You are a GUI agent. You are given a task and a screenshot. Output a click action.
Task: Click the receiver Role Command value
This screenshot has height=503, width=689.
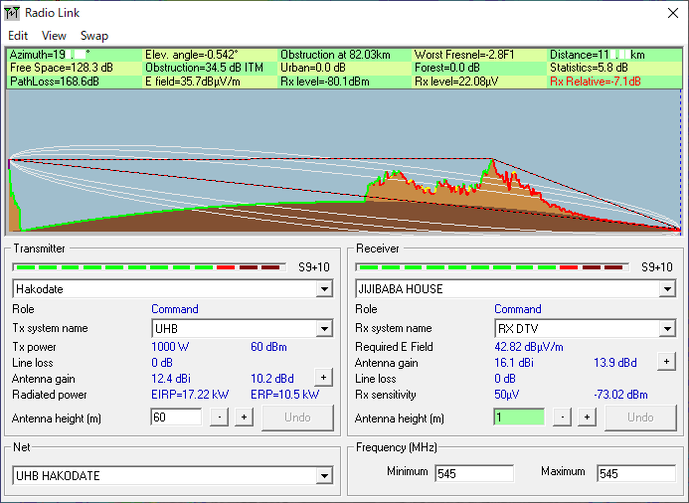click(x=518, y=309)
